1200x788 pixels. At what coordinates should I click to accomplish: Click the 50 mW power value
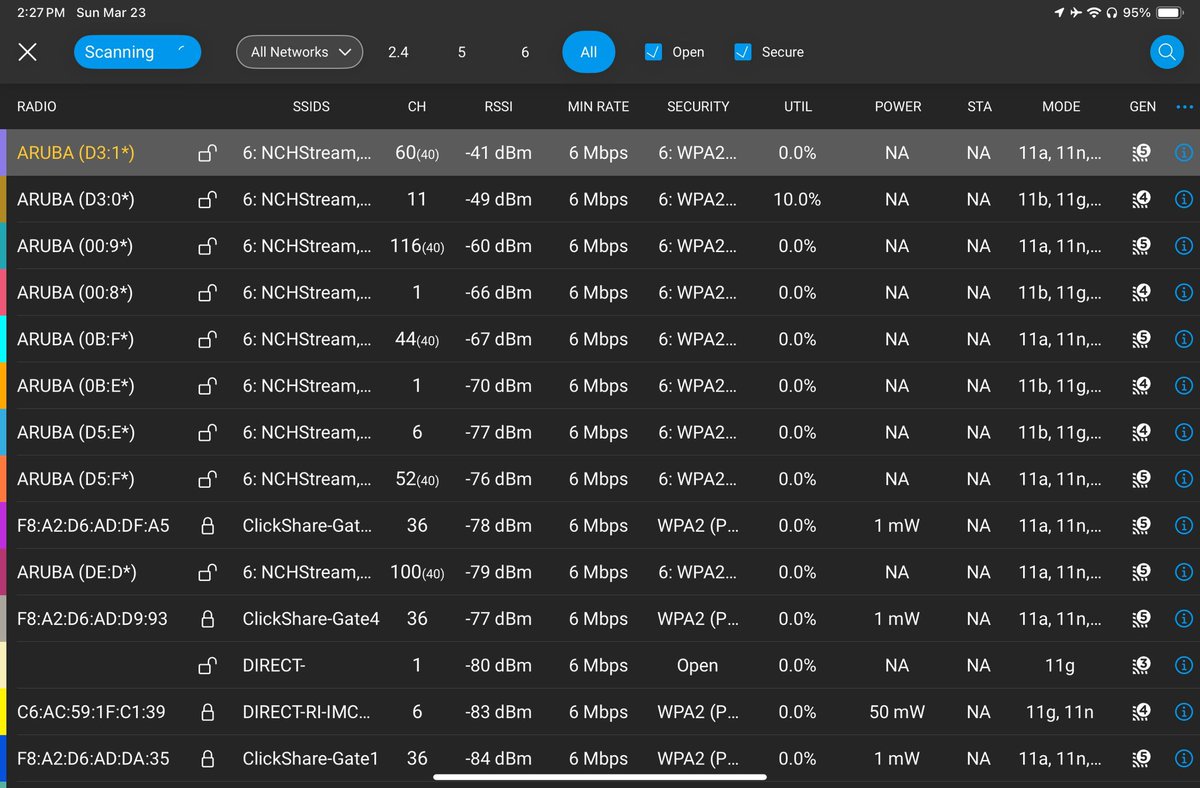[897, 712]
